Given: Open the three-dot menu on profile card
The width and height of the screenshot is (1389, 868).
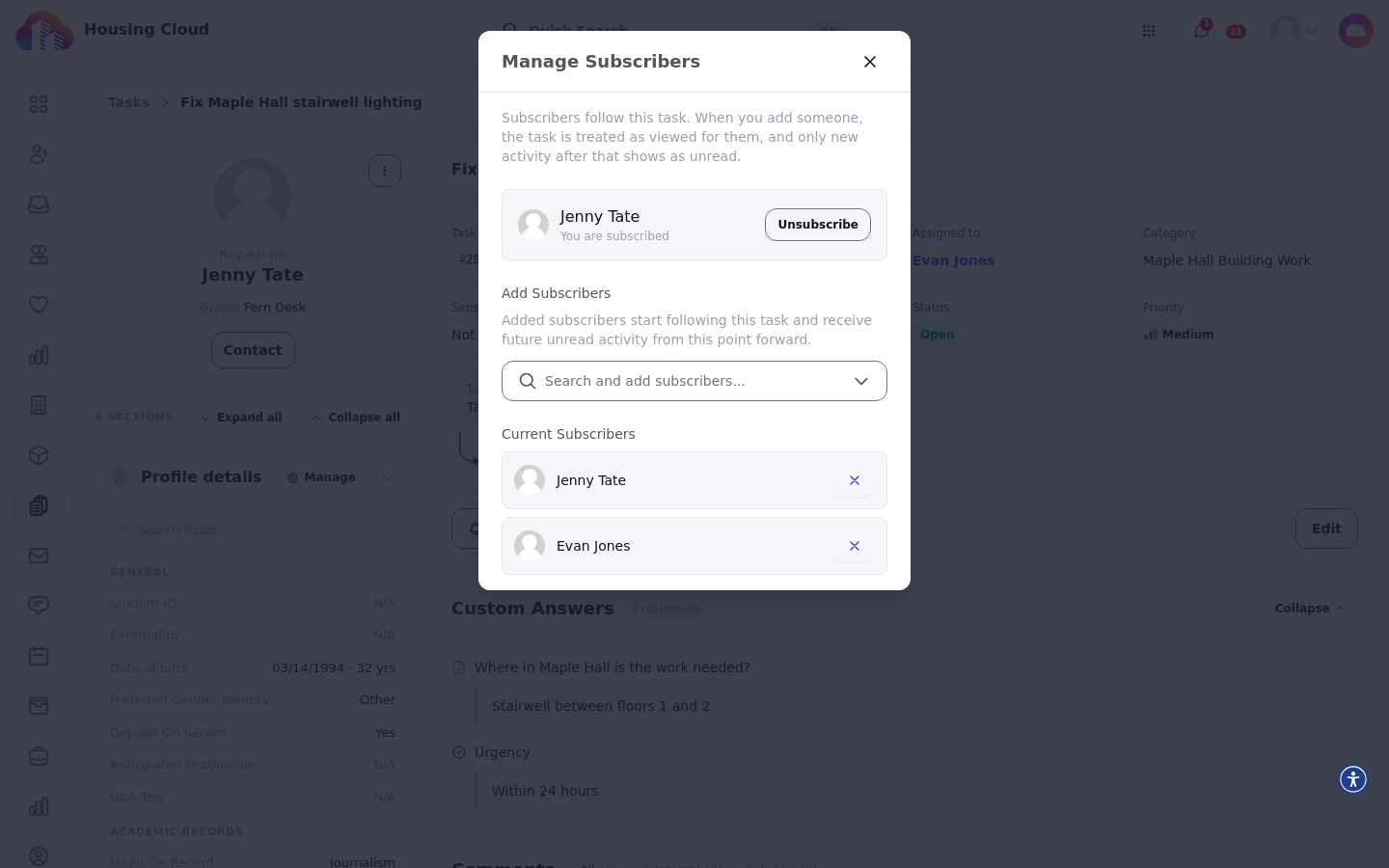Looking at the screenshot, I should (x=385, y=171).
